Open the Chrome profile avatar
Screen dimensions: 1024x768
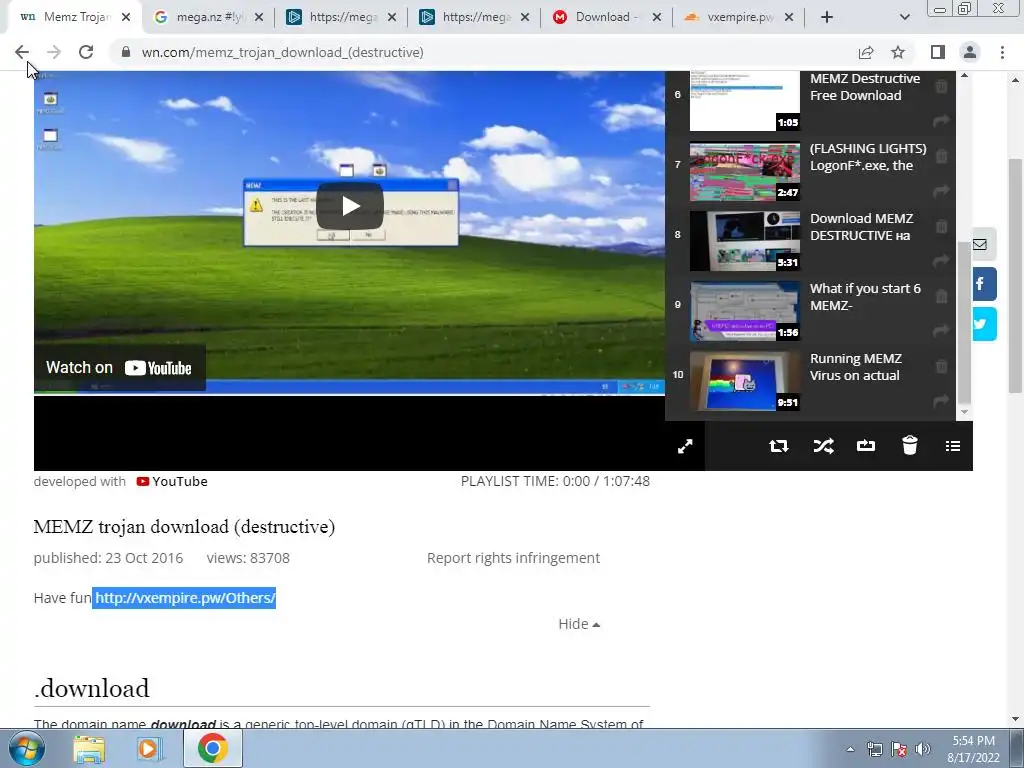point(970,52)
